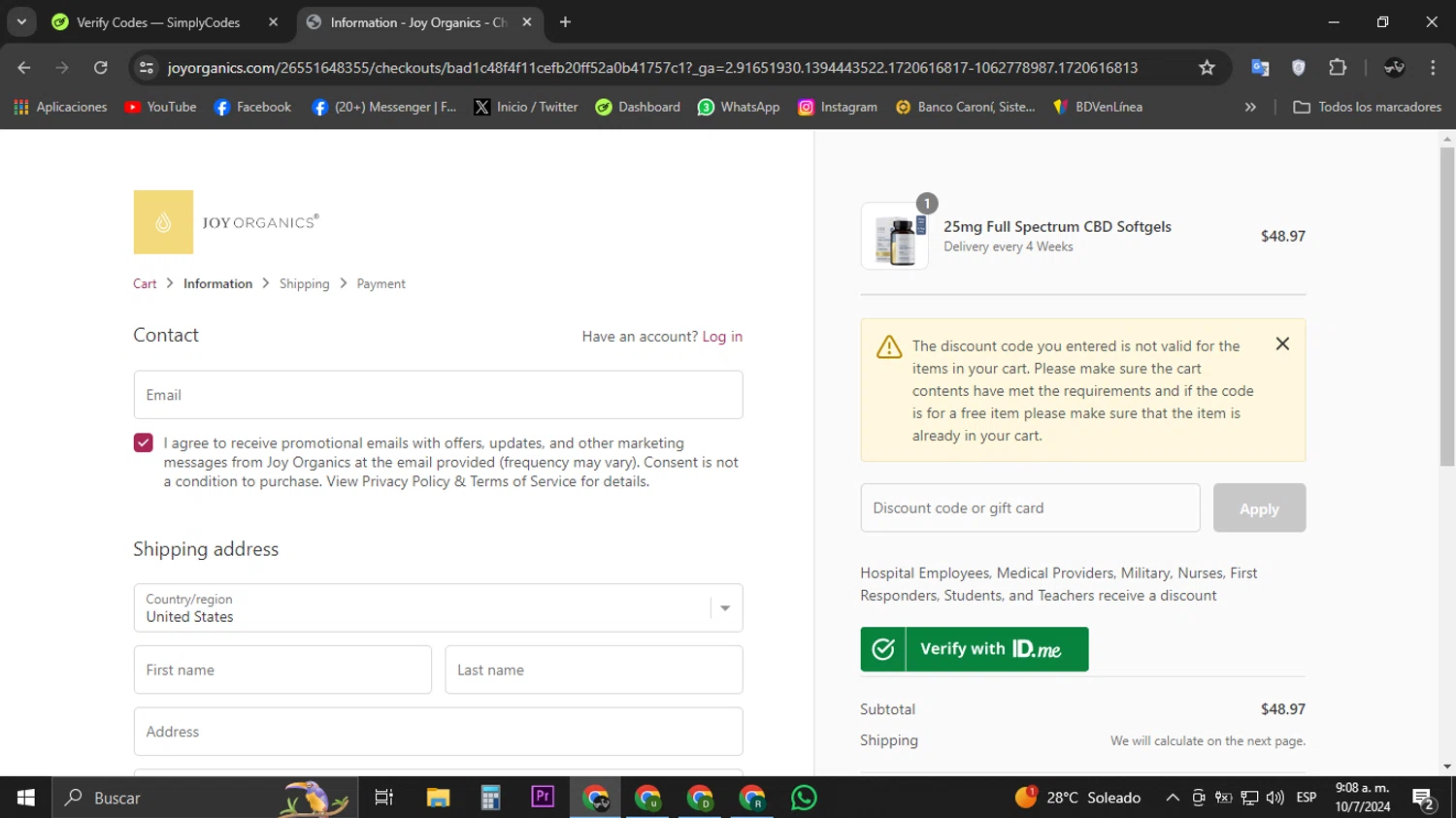Click the shield extension icon
This screenshot has height=818, width=1456.
coord(1299,68)
